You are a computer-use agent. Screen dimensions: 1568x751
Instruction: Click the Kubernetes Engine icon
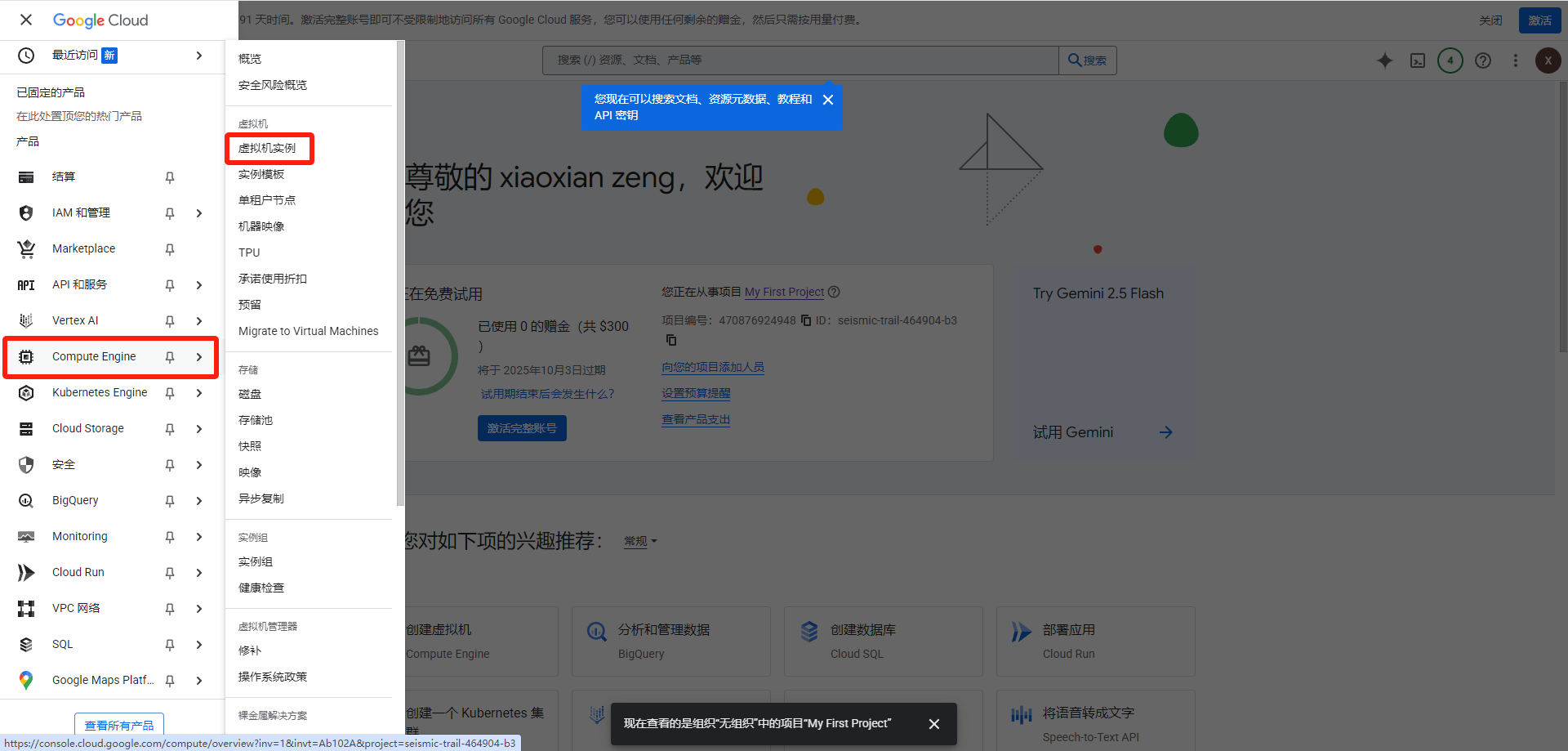[26, 393]
